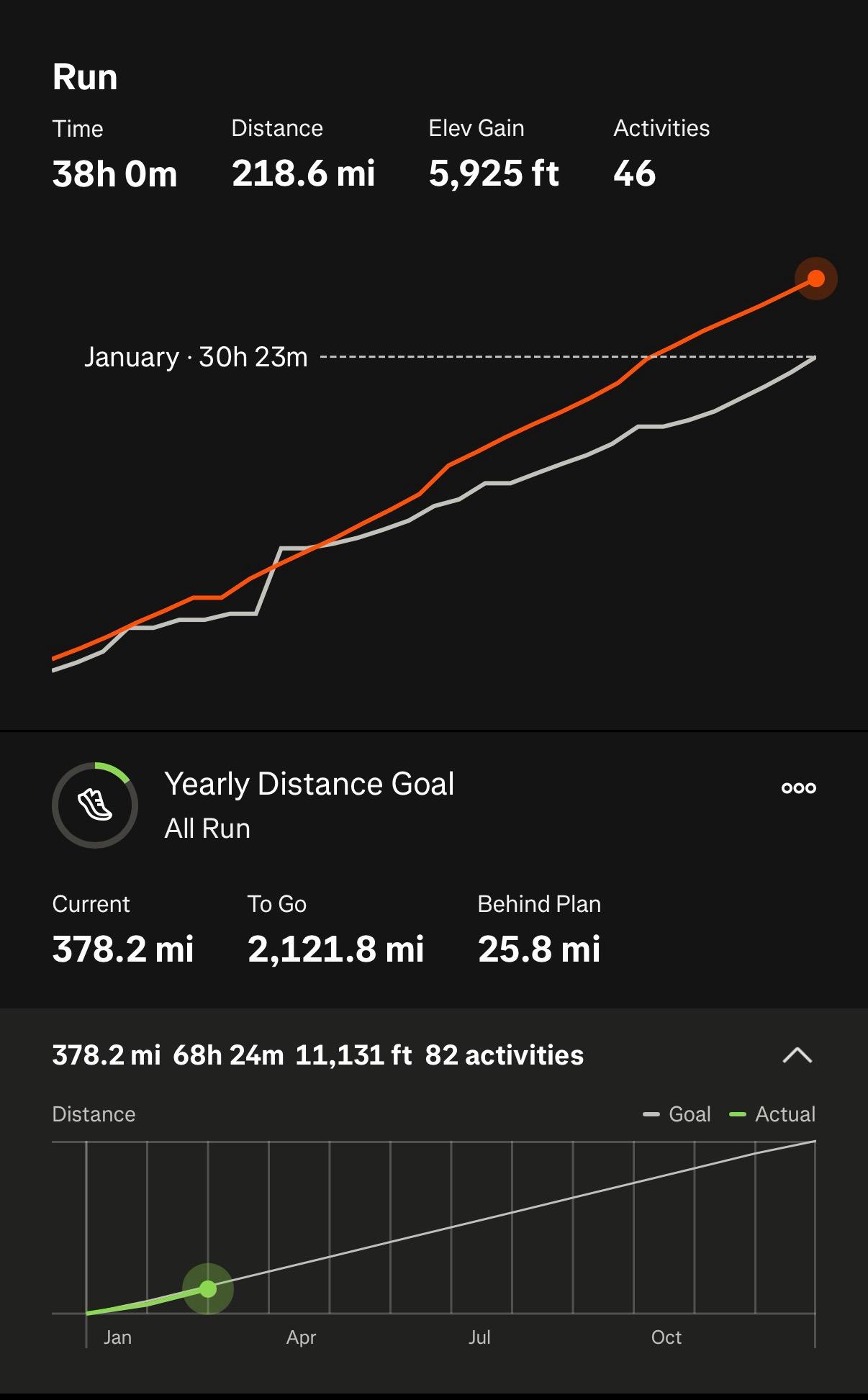Select the Apr label on chart axis

click(301, 1337)
